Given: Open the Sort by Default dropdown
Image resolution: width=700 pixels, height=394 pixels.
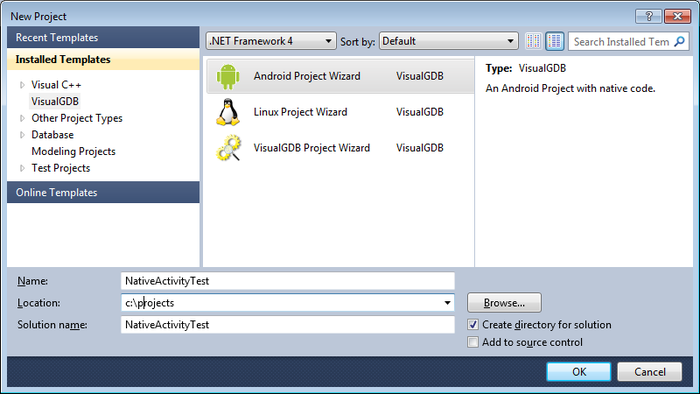Looking at the screenshot, I should pos(449,41).
